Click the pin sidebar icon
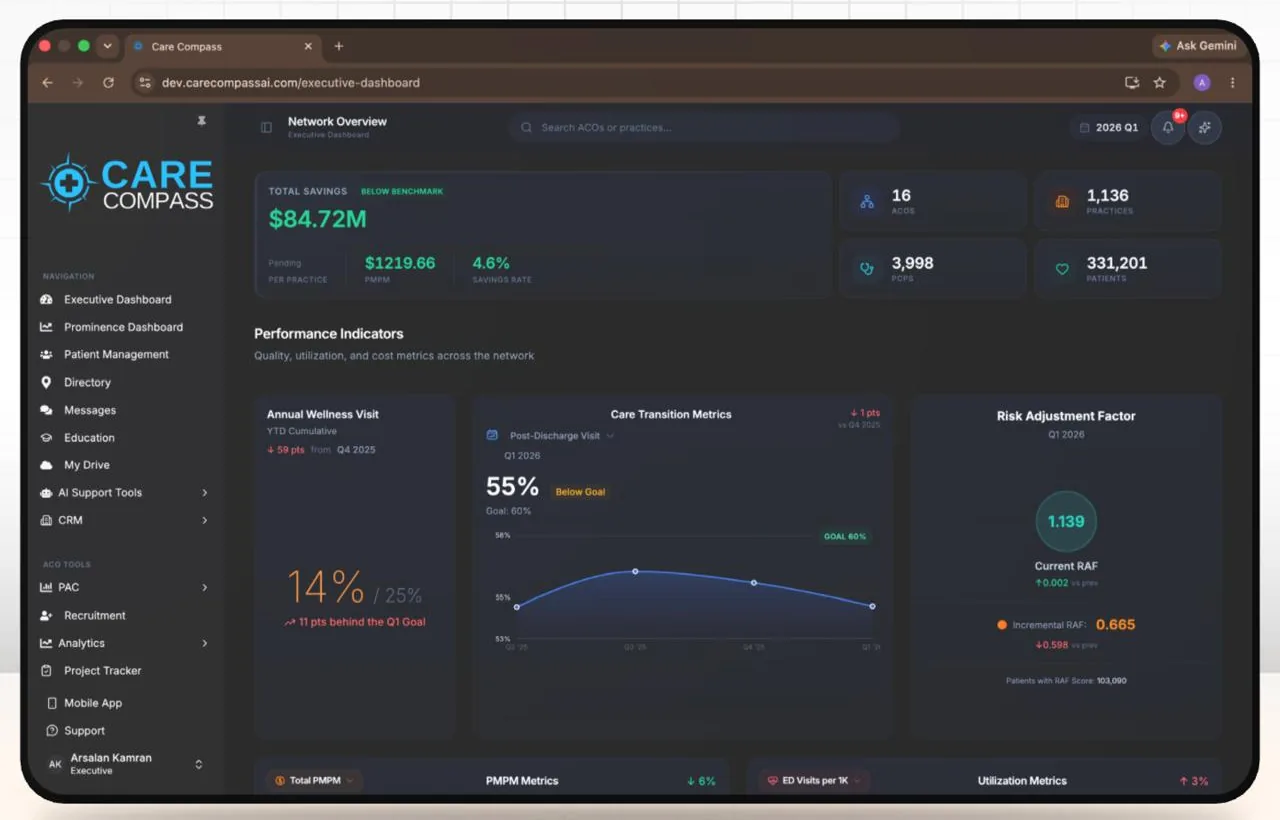1280x820 pixels. pyautogui.click(x=201, y=121)
